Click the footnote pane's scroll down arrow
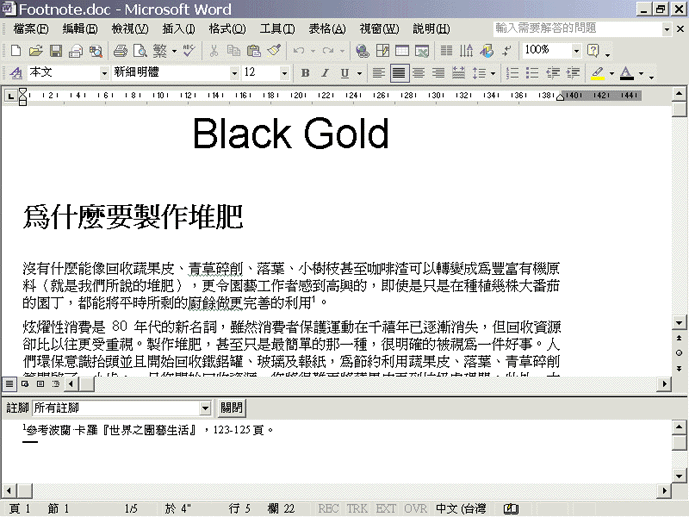This screenshot has height=517, width=689. 679,476
